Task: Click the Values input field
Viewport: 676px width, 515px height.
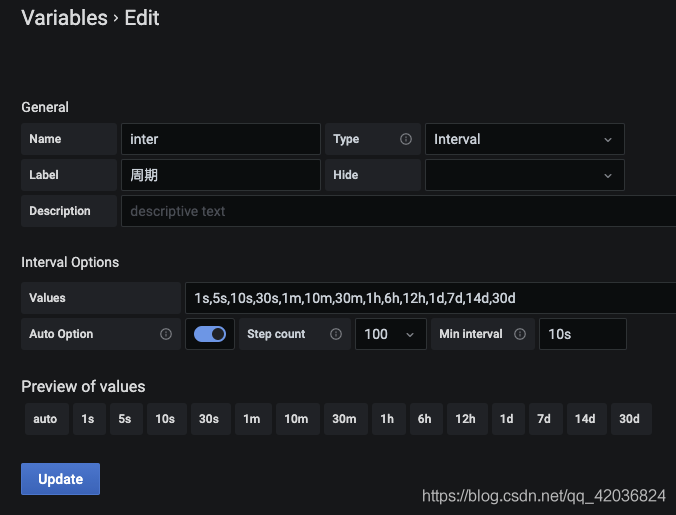Action: tap(430, 298)
